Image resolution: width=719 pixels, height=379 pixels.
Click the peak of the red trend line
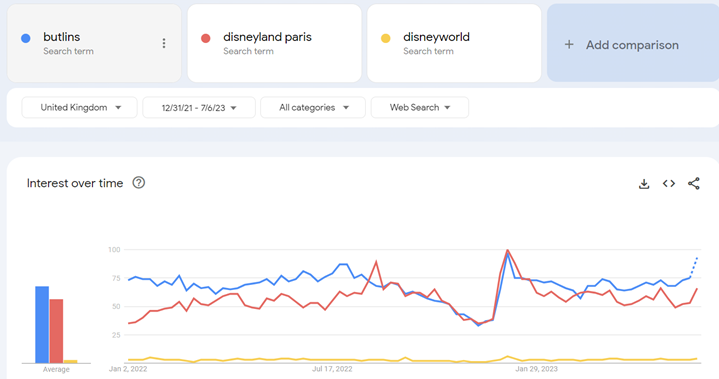coord(507,250)
